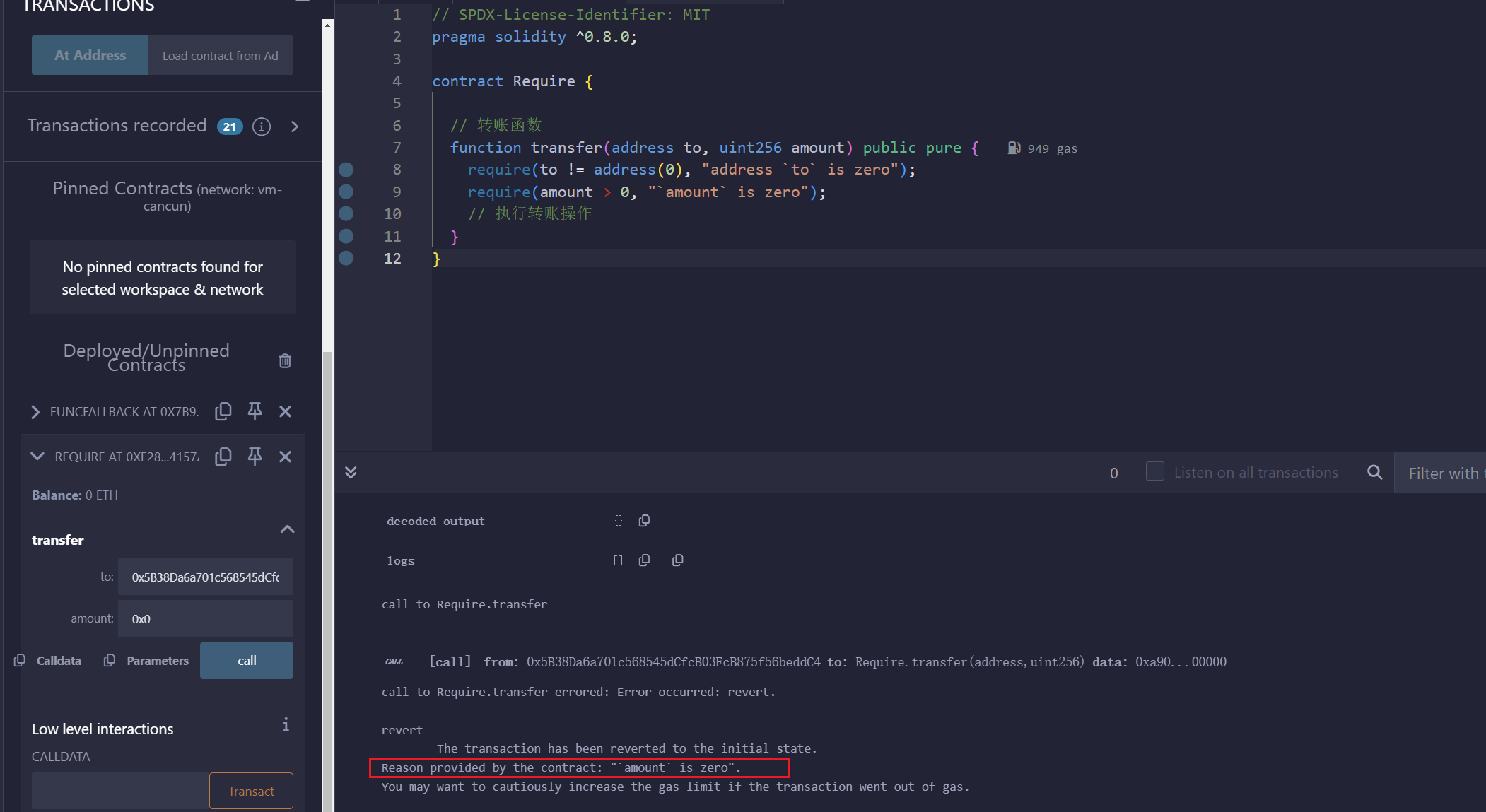The height and width of the screenshot is (812, 1486).
Task: Clear all deployed contracts with trash icon
Action: pos(285,360)
